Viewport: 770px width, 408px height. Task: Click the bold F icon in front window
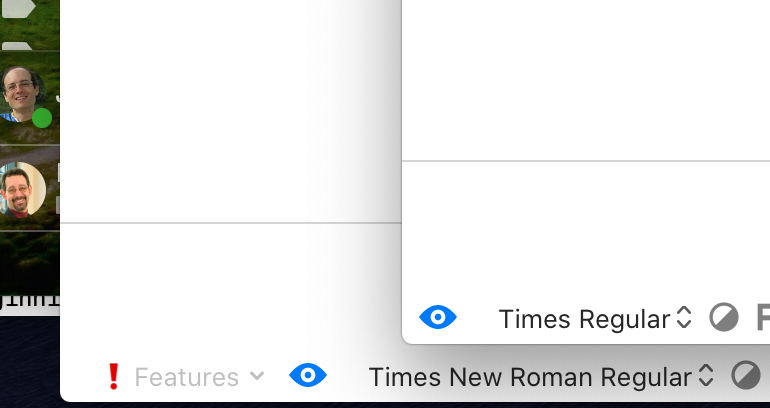763,318
